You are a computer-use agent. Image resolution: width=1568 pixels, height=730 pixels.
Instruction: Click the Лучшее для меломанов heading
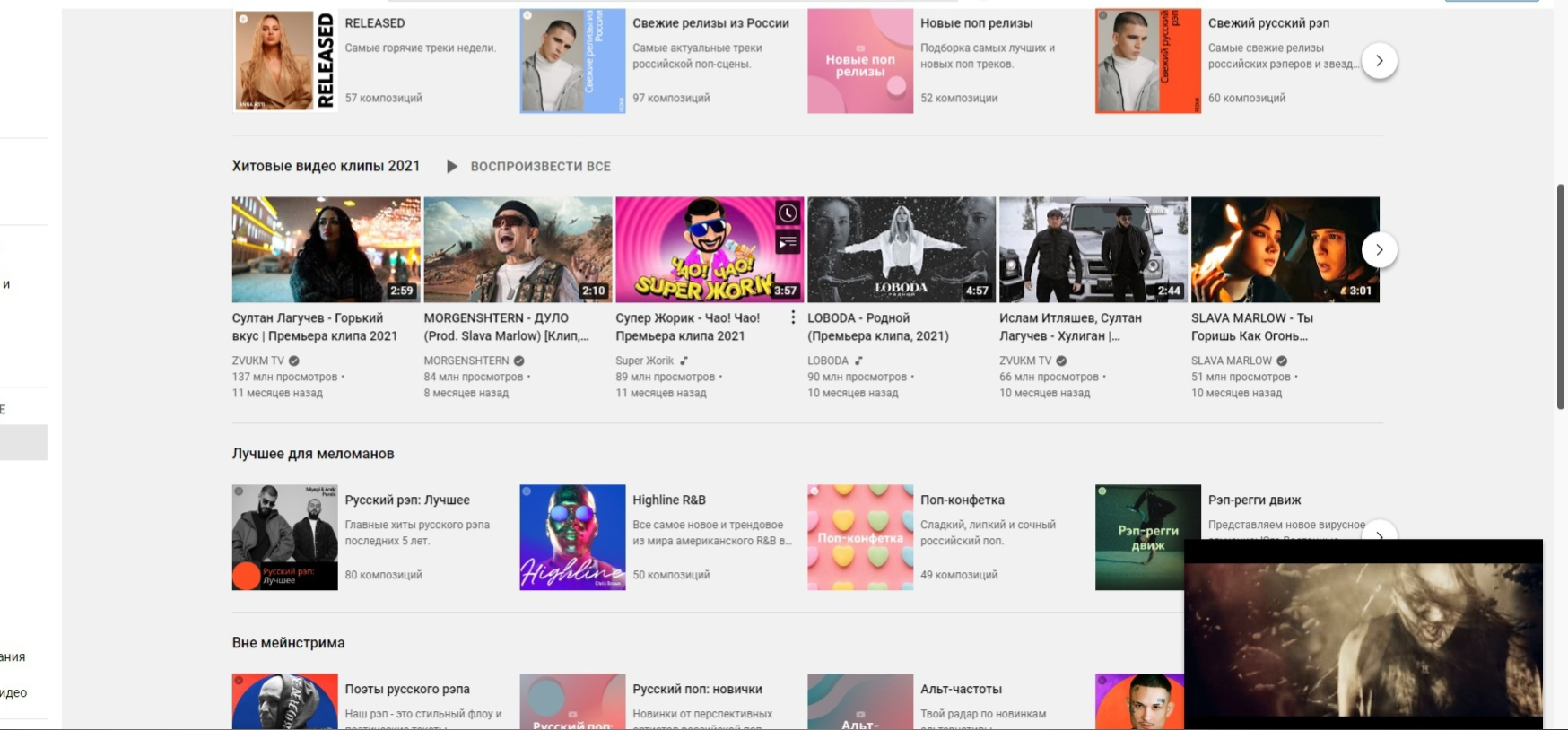click(313, 454)
